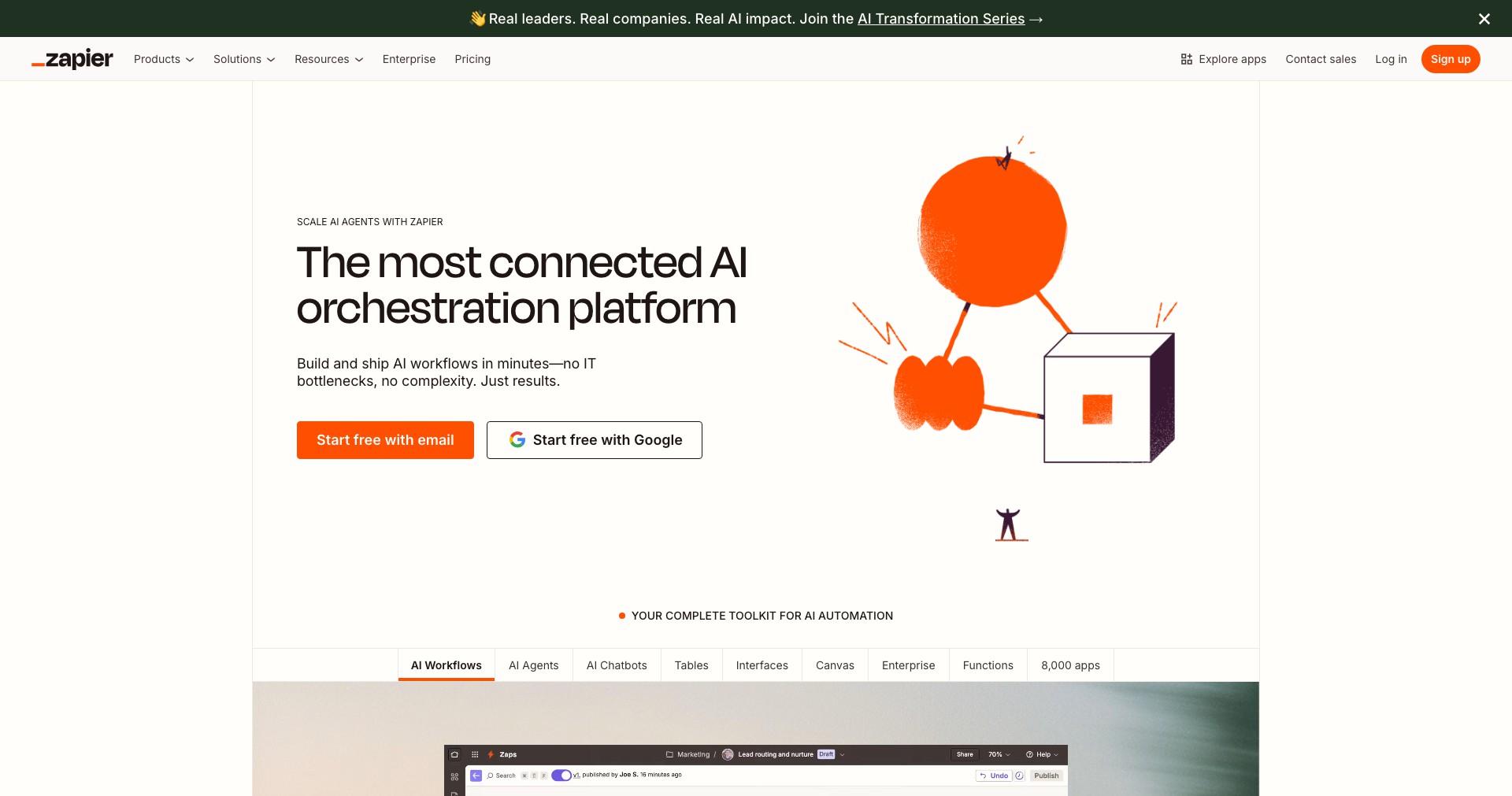This screenshot has height=796, width=1512.
Task: Click the home icon in Zaps preview
Action: (x=454, y=754)
